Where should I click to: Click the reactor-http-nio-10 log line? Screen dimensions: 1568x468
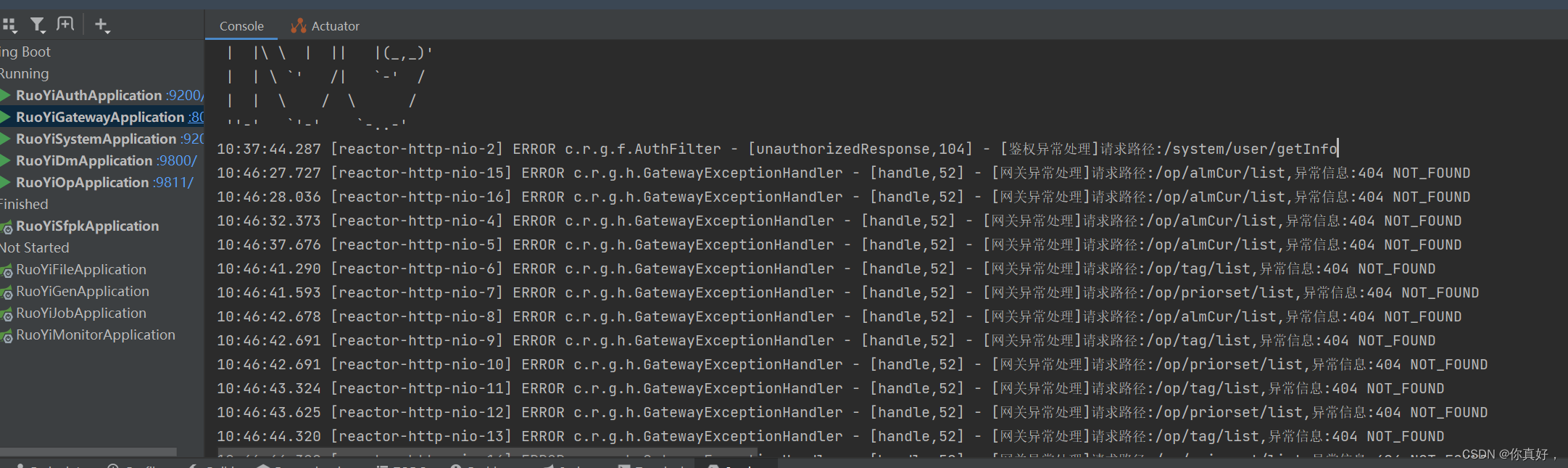coord(852,364)
